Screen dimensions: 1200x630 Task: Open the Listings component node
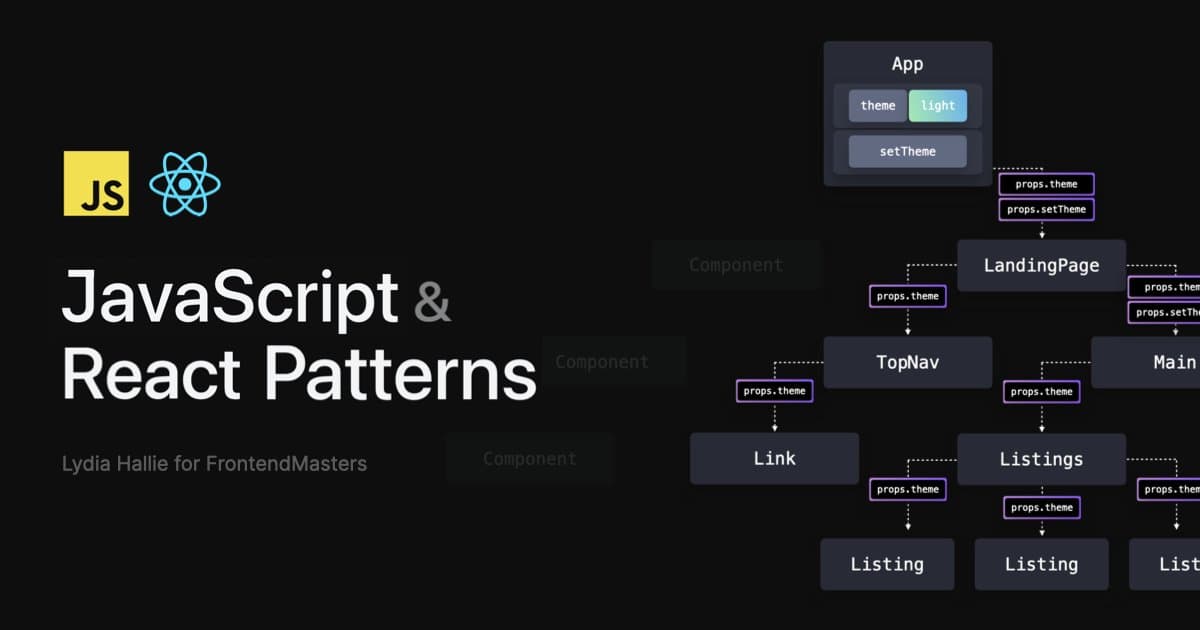tap(1041, 459)
